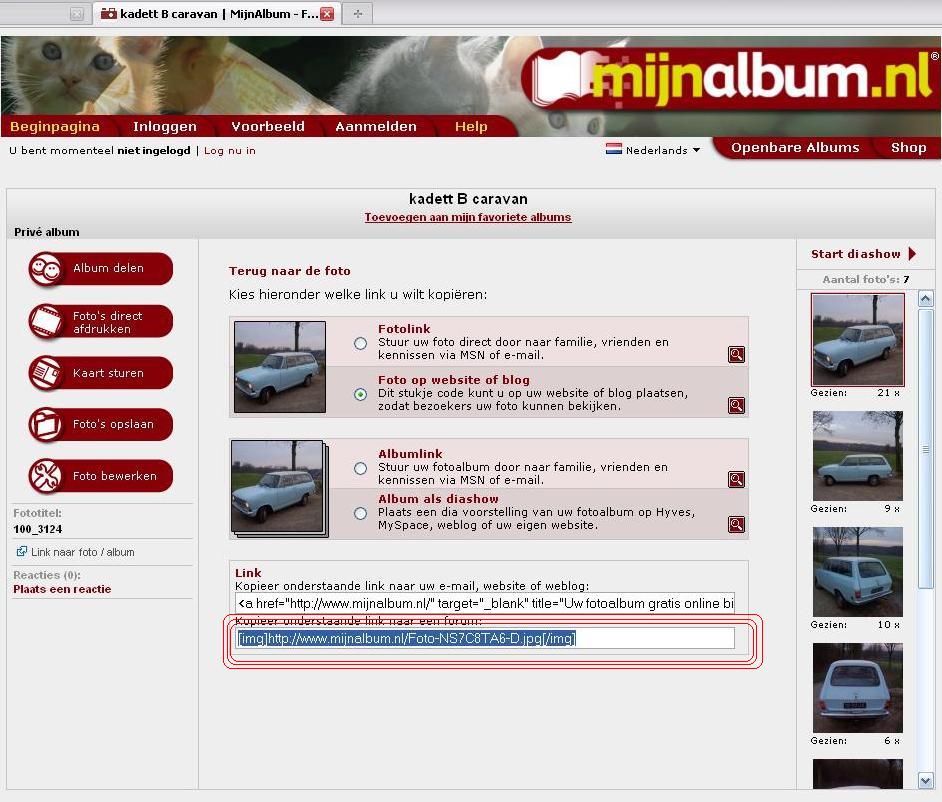Switch to the Openbare Albums tab
Screen dimensions: 942x802
tap(795, 147)
